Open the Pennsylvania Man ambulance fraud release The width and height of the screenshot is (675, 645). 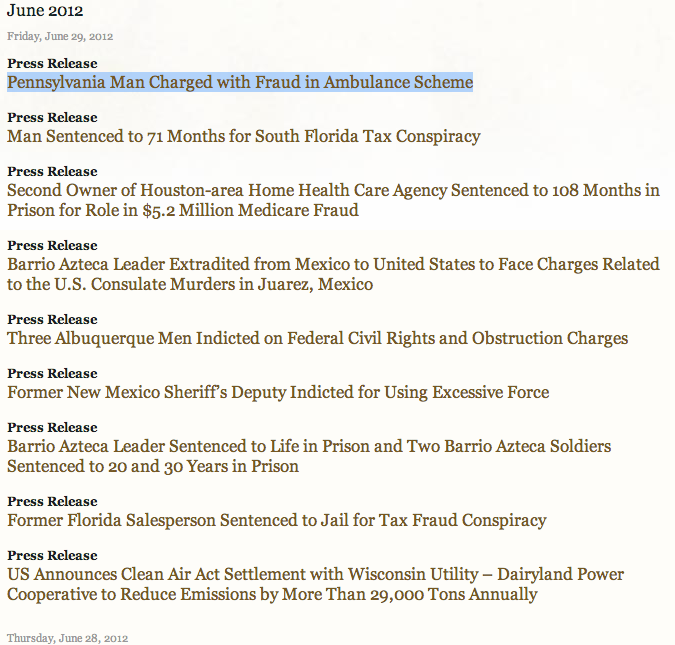[240, 82]
